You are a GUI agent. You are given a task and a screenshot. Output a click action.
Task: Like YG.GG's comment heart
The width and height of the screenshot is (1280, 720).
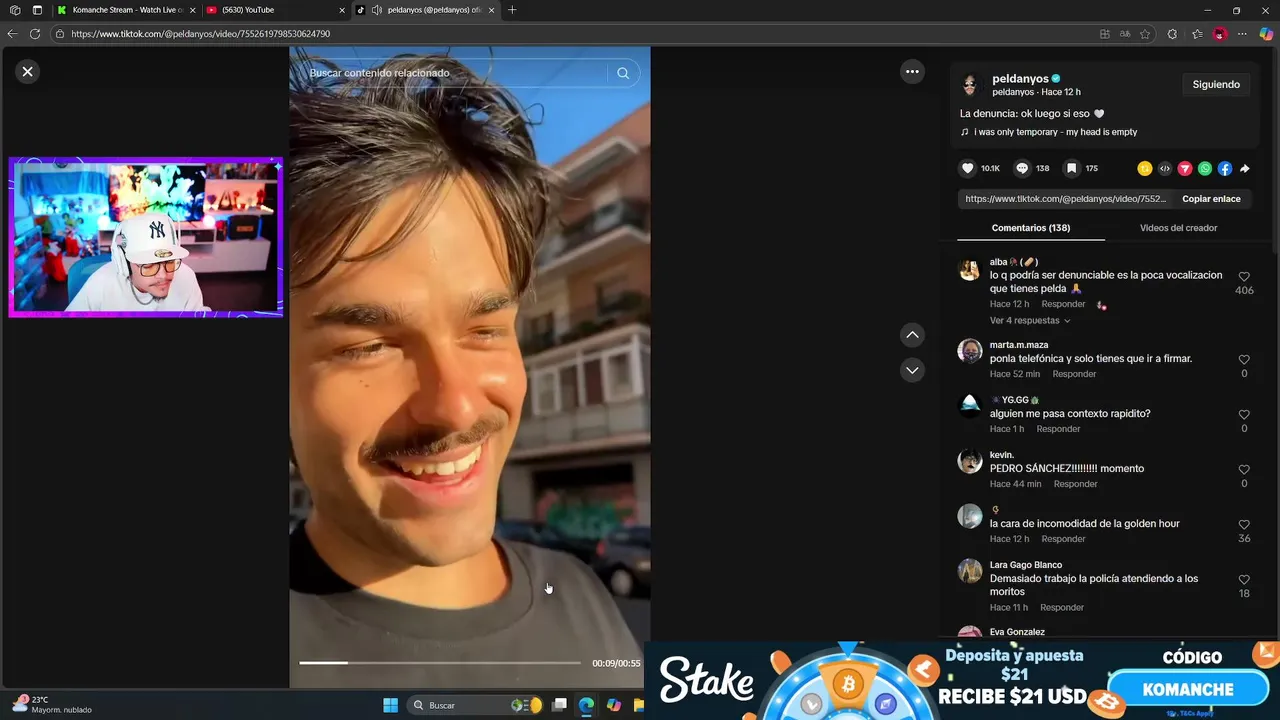[1244, 415]
